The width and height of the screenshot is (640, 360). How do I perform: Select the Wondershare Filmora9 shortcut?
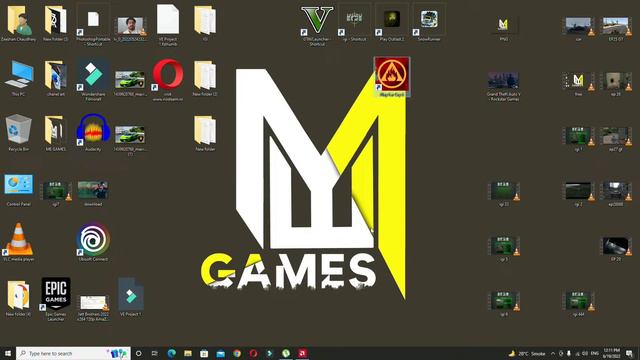click(93, 79)
